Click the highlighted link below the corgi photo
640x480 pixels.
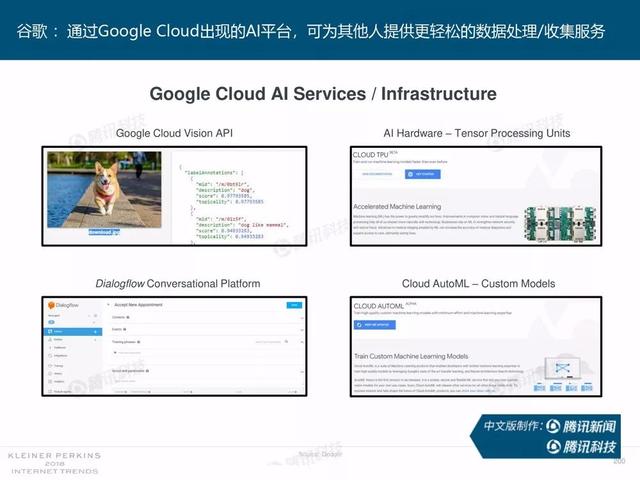(x=104, y=232)
